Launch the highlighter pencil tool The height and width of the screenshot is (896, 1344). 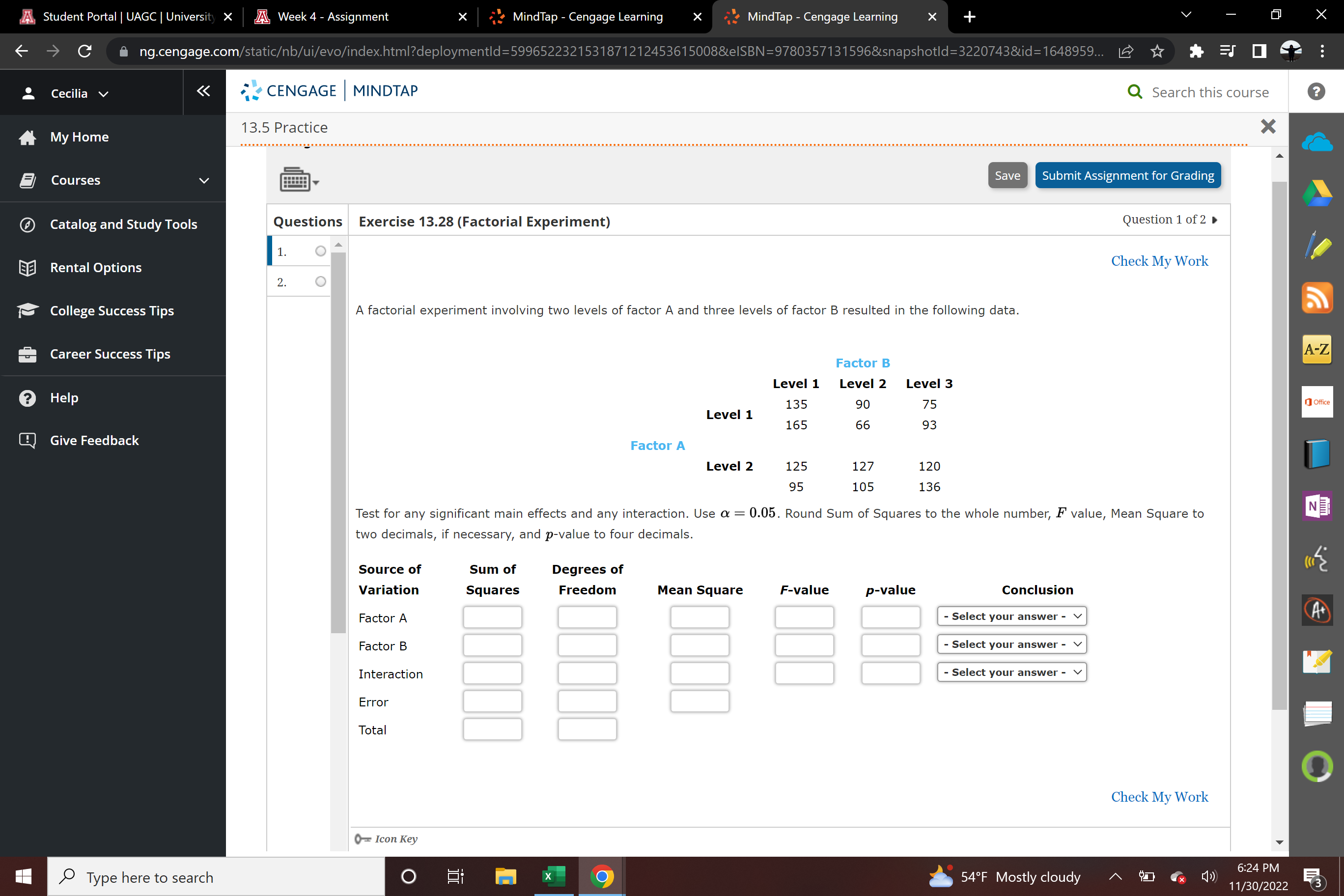[1316, 246]
